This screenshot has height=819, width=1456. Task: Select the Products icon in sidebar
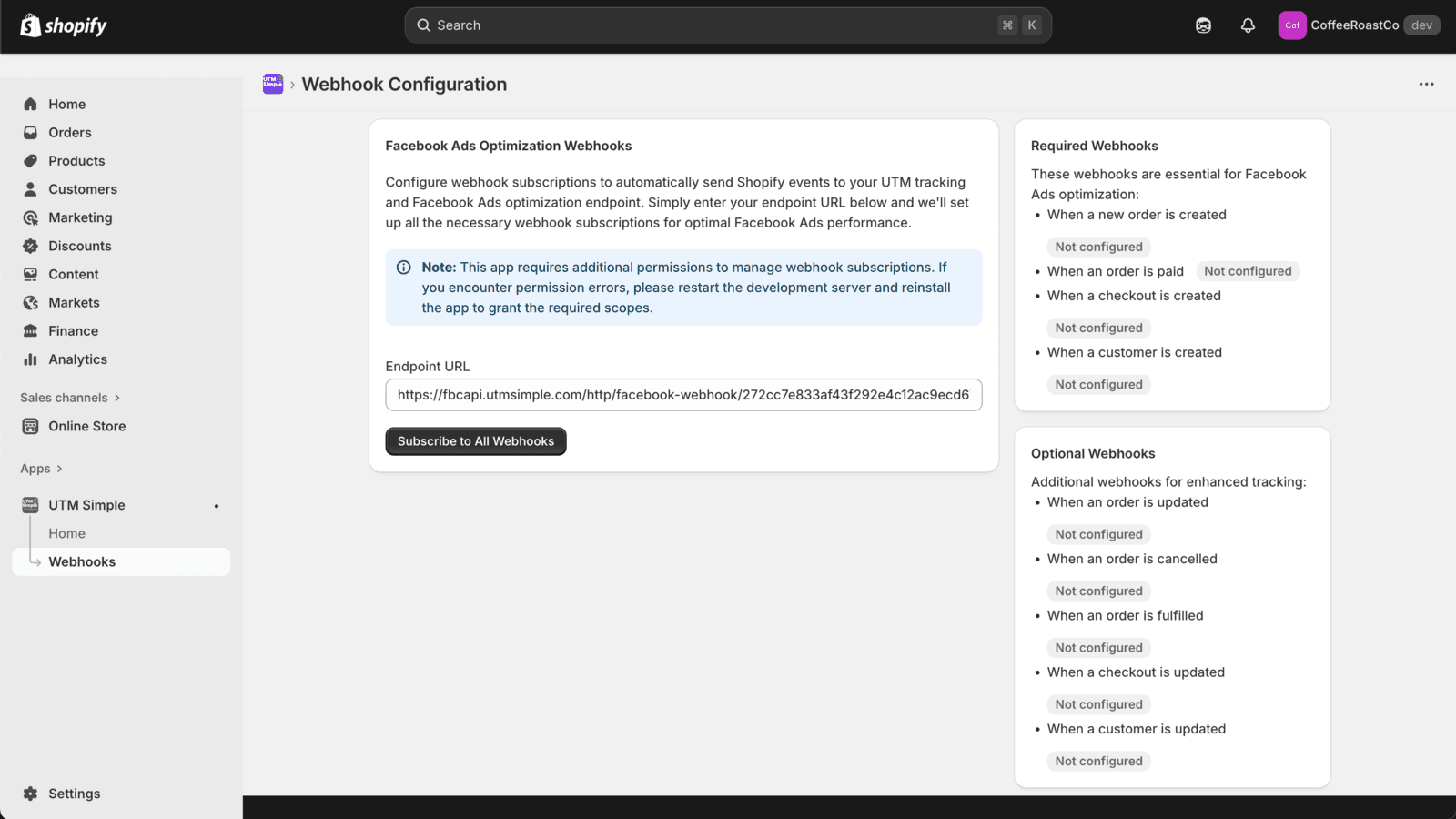tap(30, 160)
